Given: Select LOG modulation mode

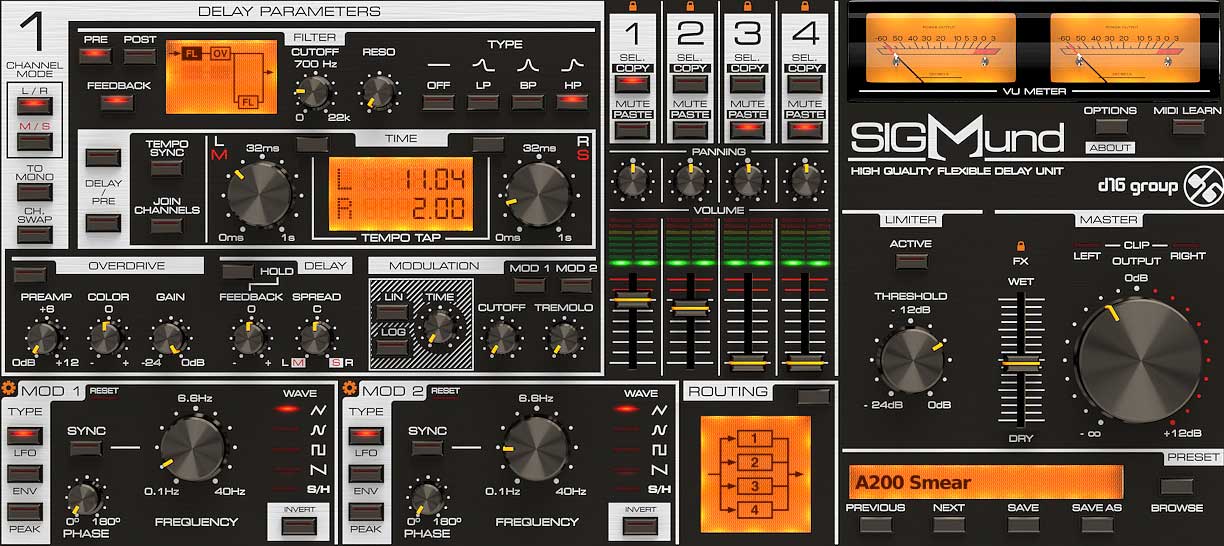Looking at the screenshot, I should pyautogui.click(x=392, y=346).
